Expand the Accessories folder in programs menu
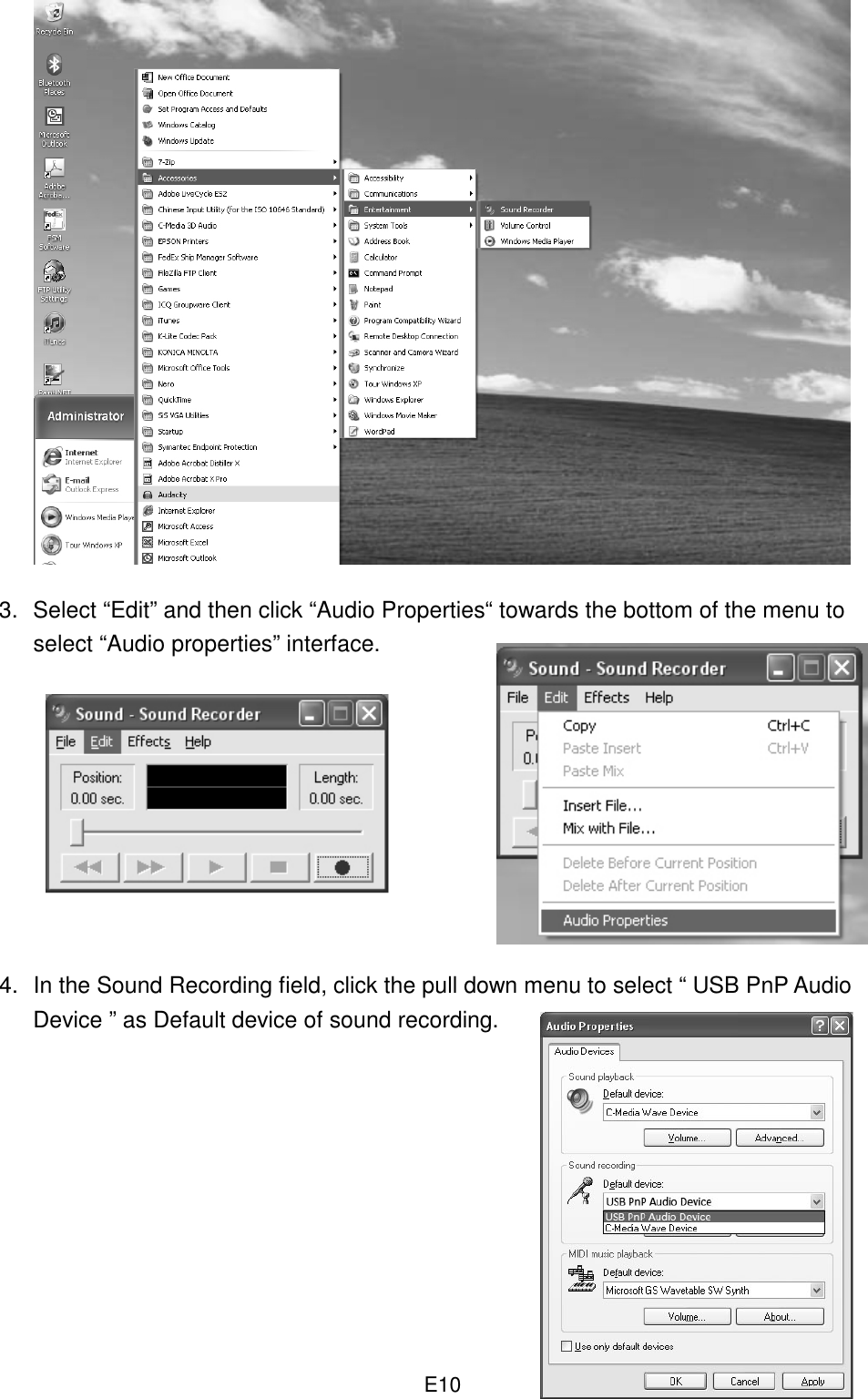The image size is (868, 1399). pos(239,178)
